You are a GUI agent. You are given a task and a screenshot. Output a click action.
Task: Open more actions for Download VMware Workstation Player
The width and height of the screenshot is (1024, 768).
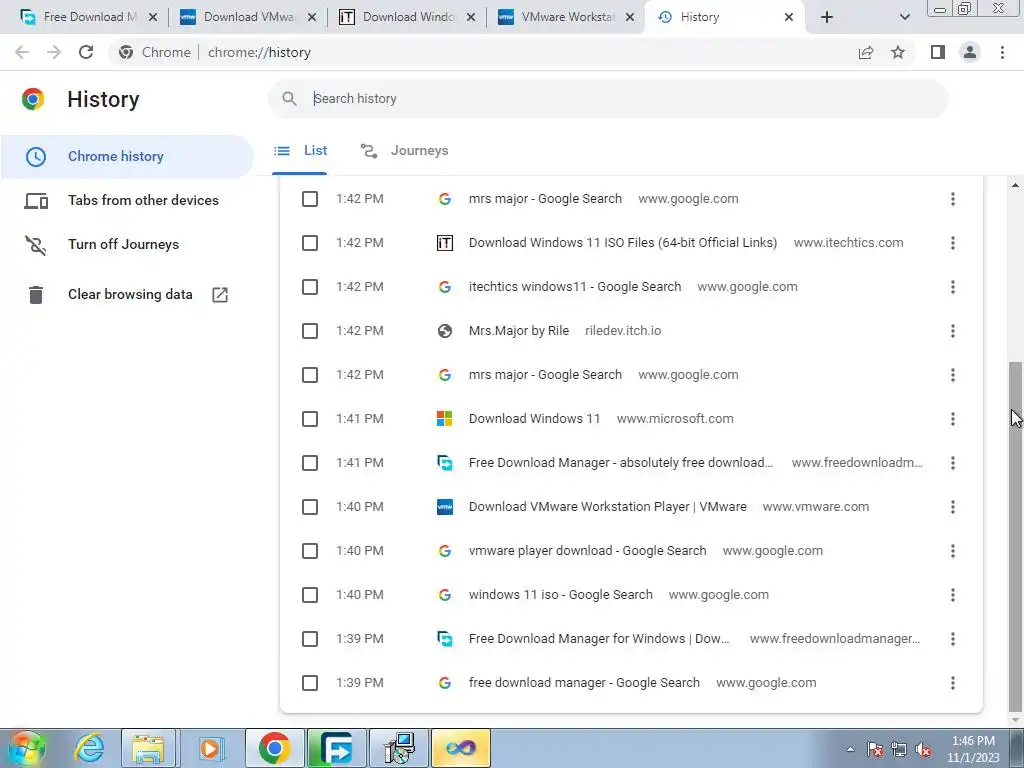click(x=953, y=507)
